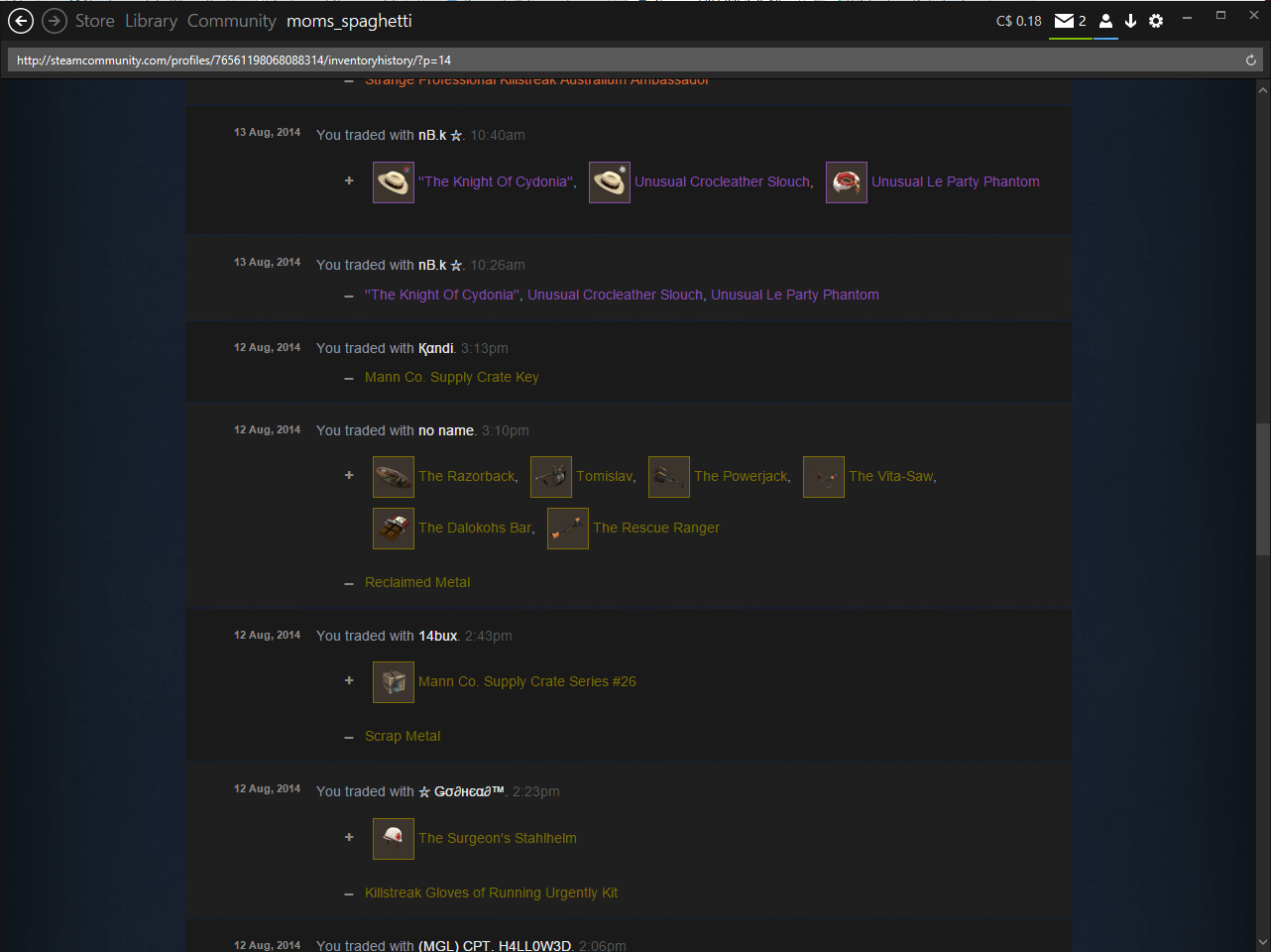Open the friends list icon
Screen dimensions: 1271x952
1105,21
